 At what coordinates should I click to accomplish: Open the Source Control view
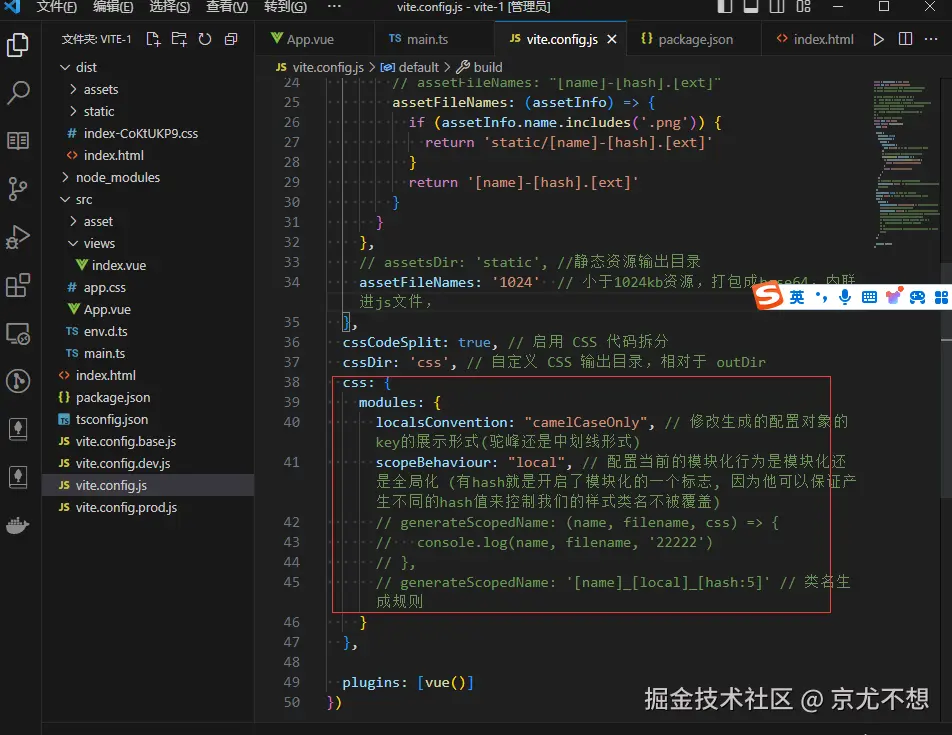click(17, 189)
